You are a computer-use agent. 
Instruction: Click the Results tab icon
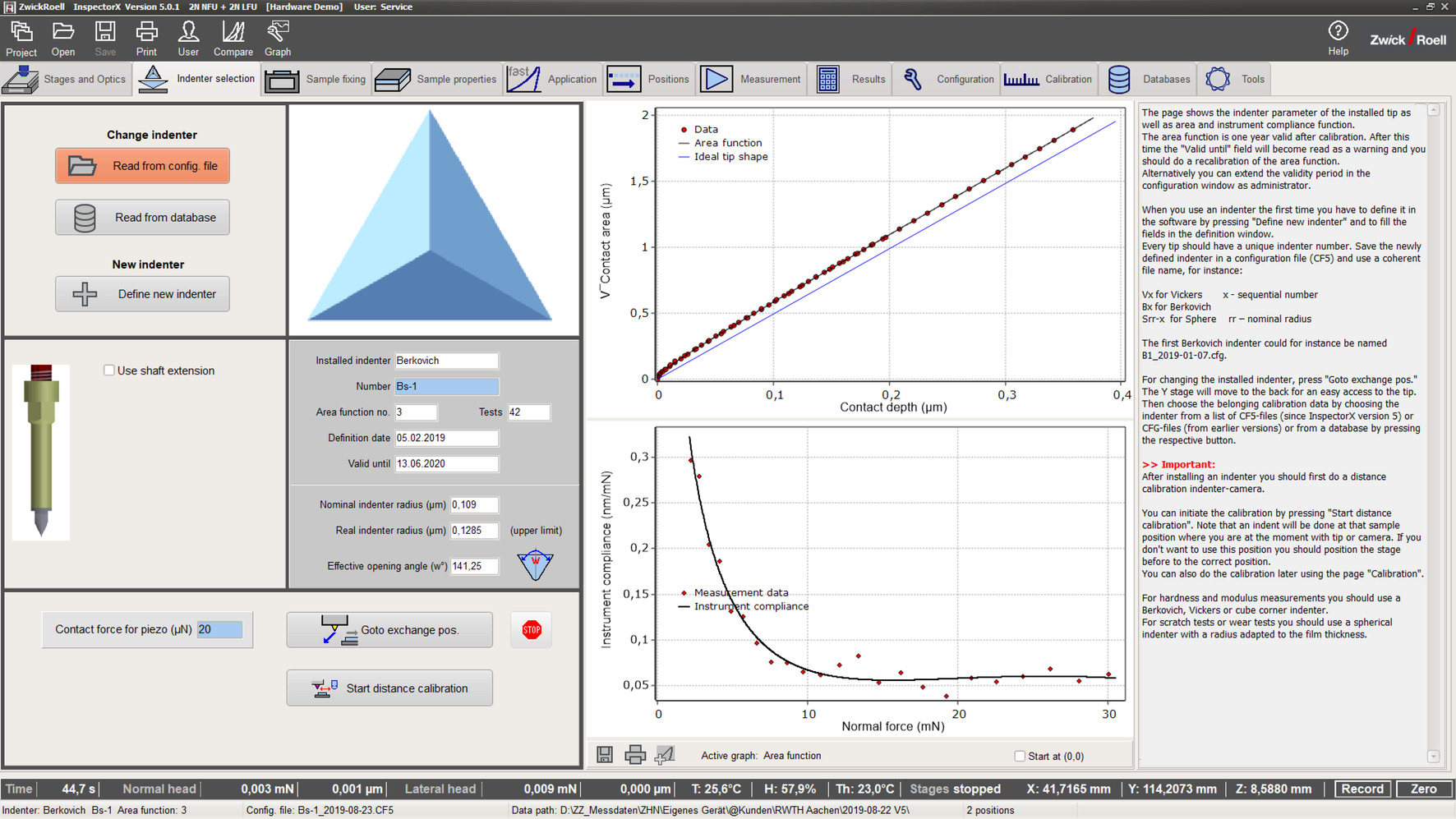coord(827,80)
